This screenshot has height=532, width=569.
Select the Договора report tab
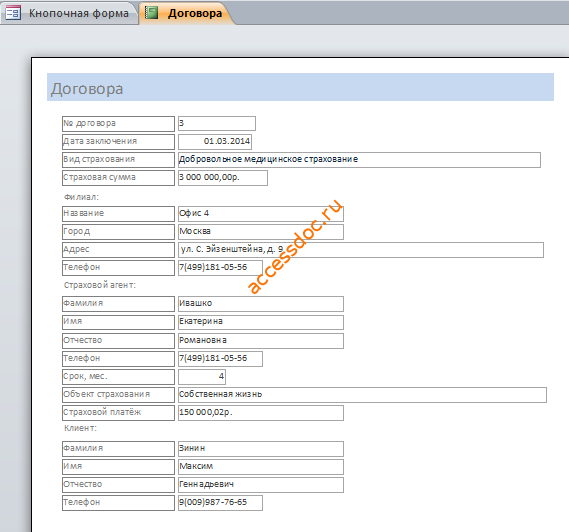187,13
